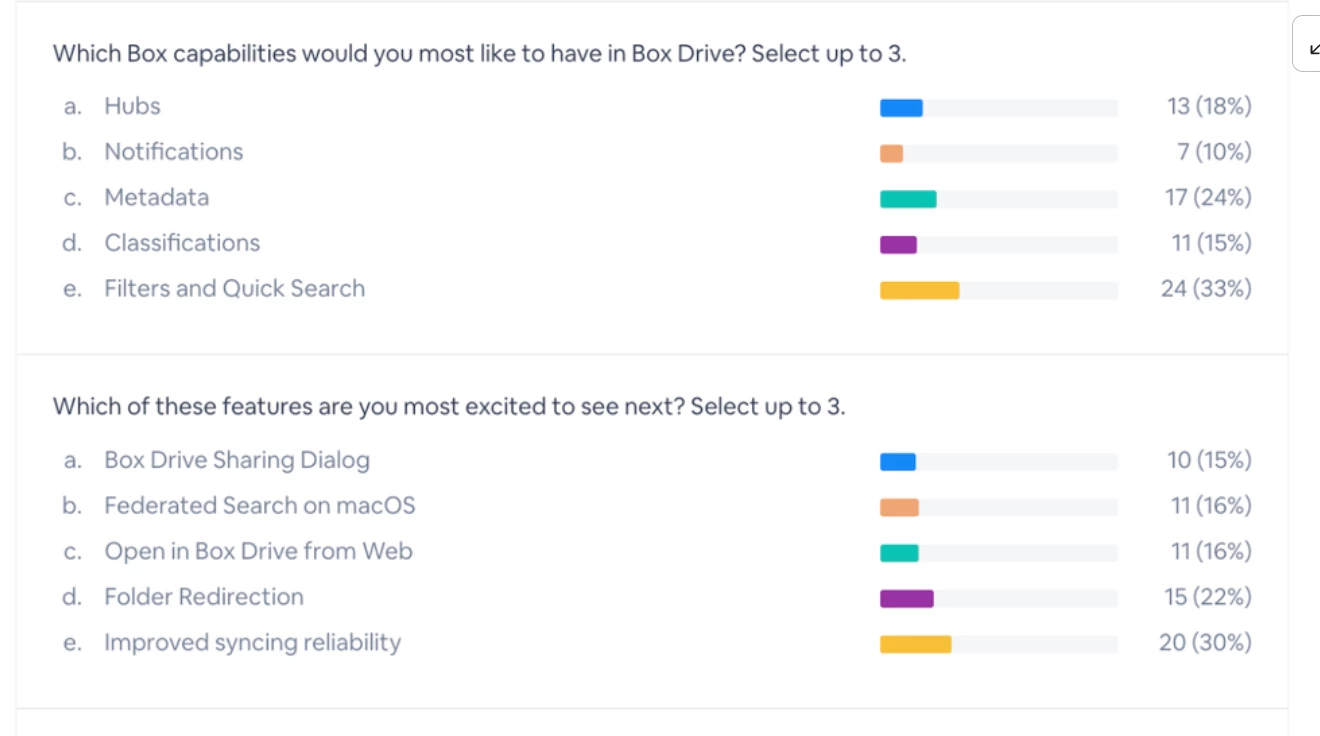Click the 20 (30%) vote count

pyautogui.click(x=1205, y=643)
